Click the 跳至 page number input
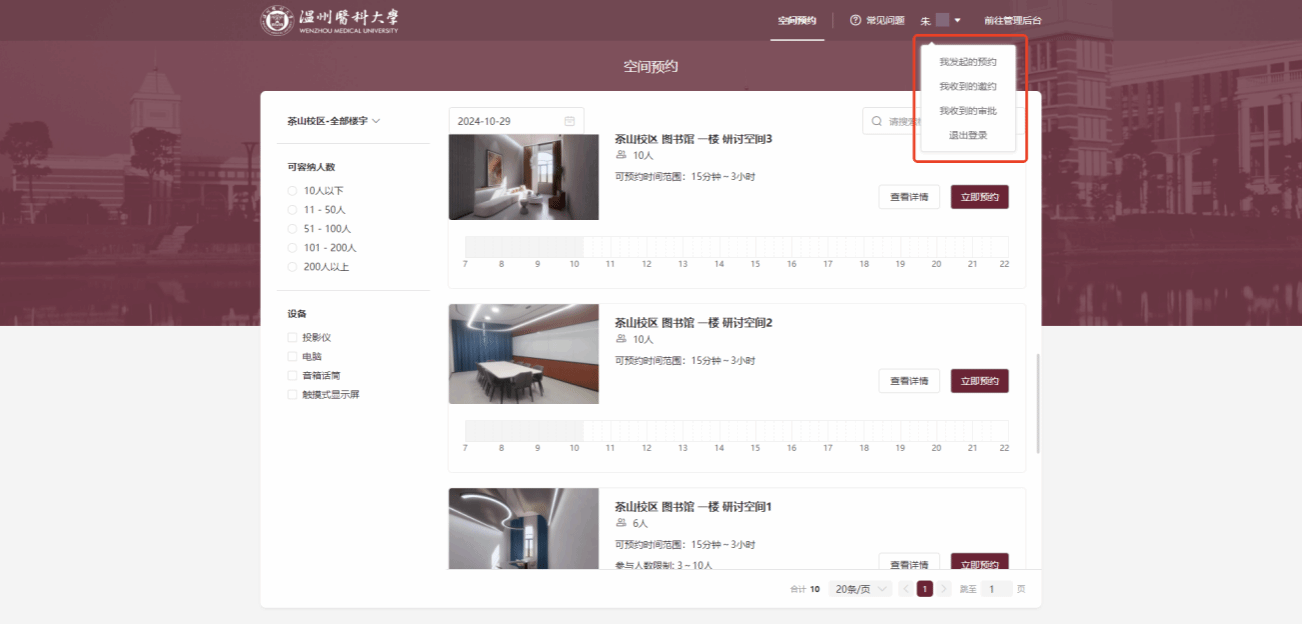1302x624 pixels. [x=996, y=589]
